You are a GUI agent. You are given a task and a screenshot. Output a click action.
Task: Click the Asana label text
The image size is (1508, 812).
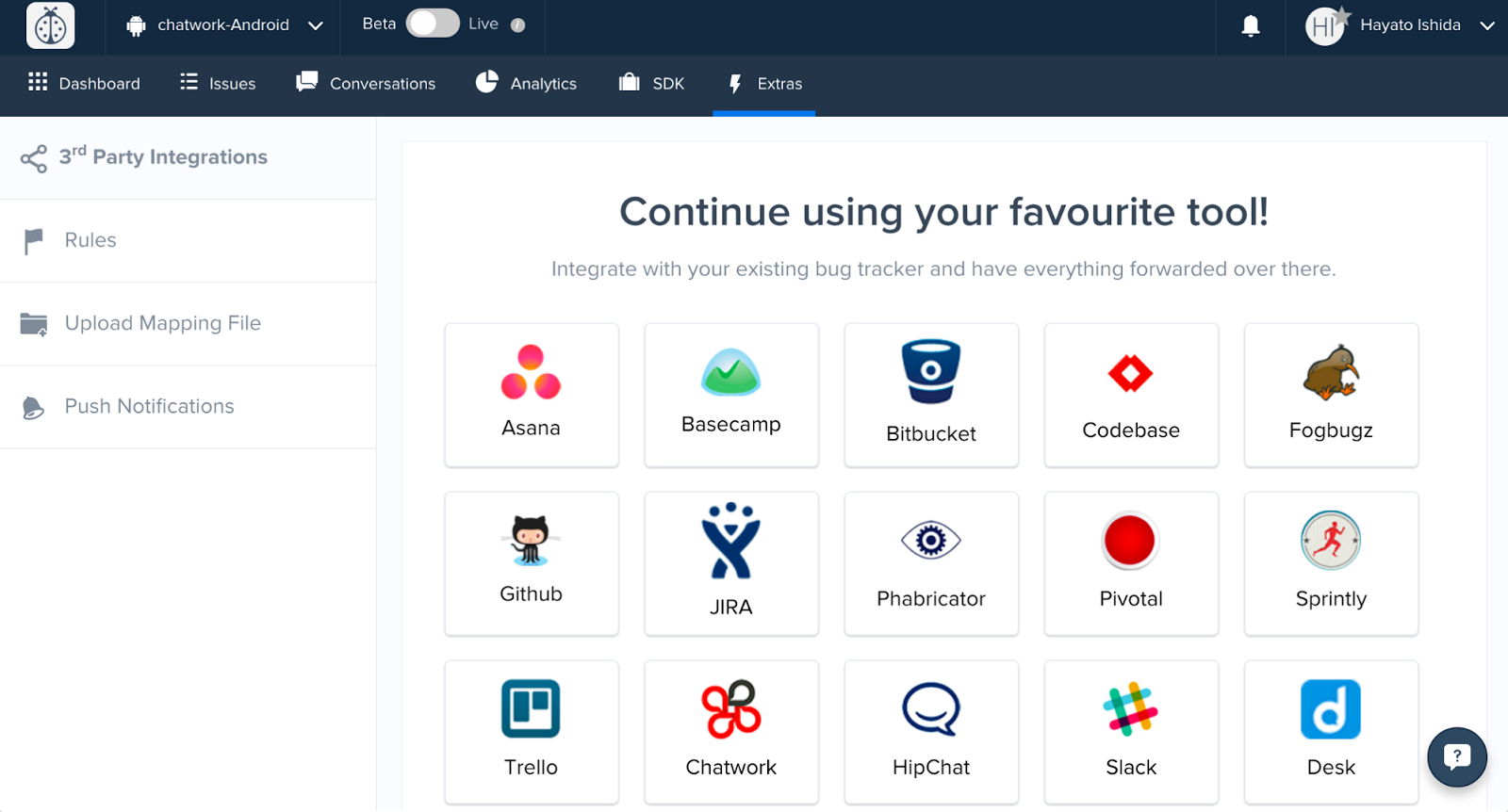(x=531, y=428)
